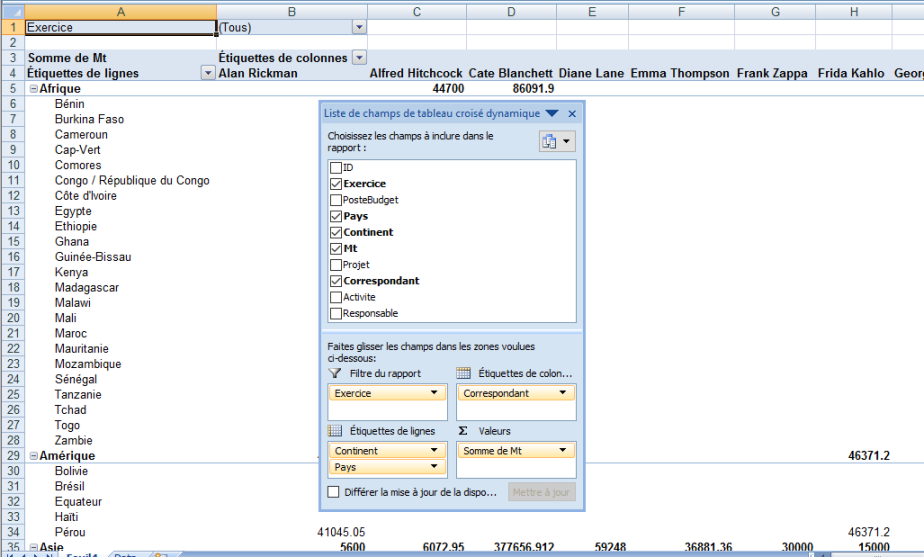This screenshot has width=924, height=557.
Task: Open the row labels filter dropdown
Action: 208,73
